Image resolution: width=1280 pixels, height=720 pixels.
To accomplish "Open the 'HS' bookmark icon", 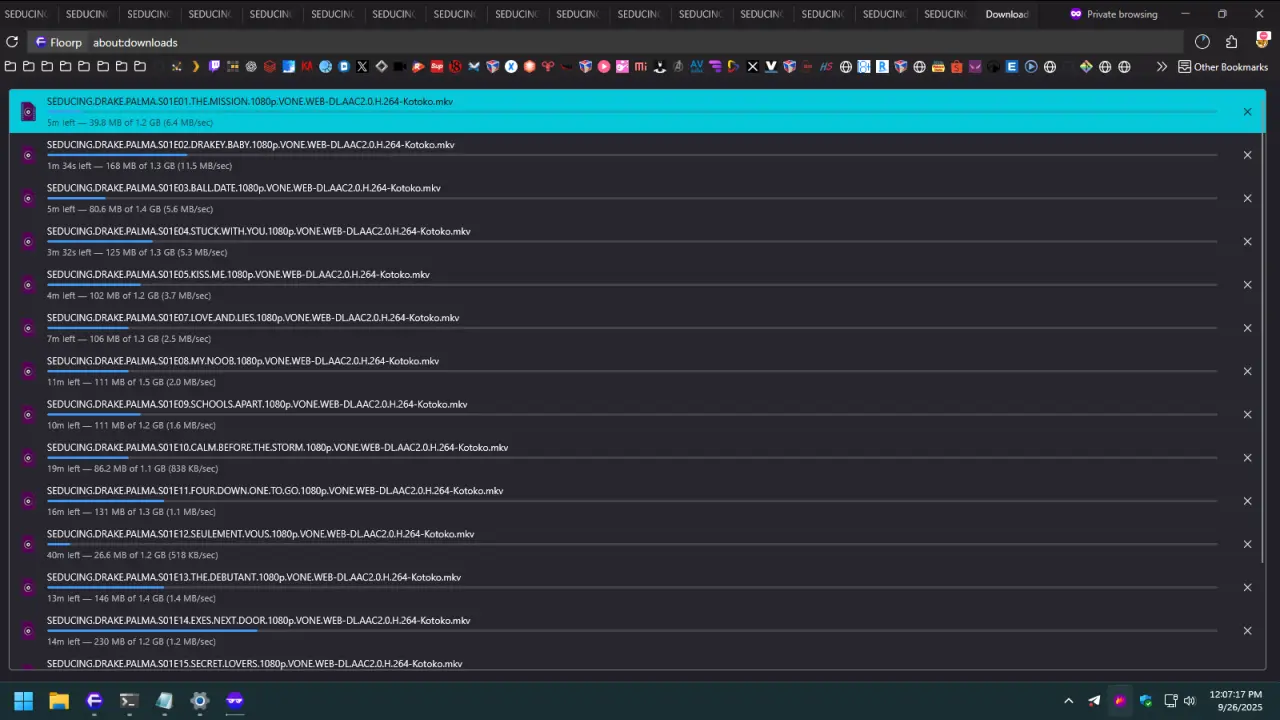I will tap(826, 67).
